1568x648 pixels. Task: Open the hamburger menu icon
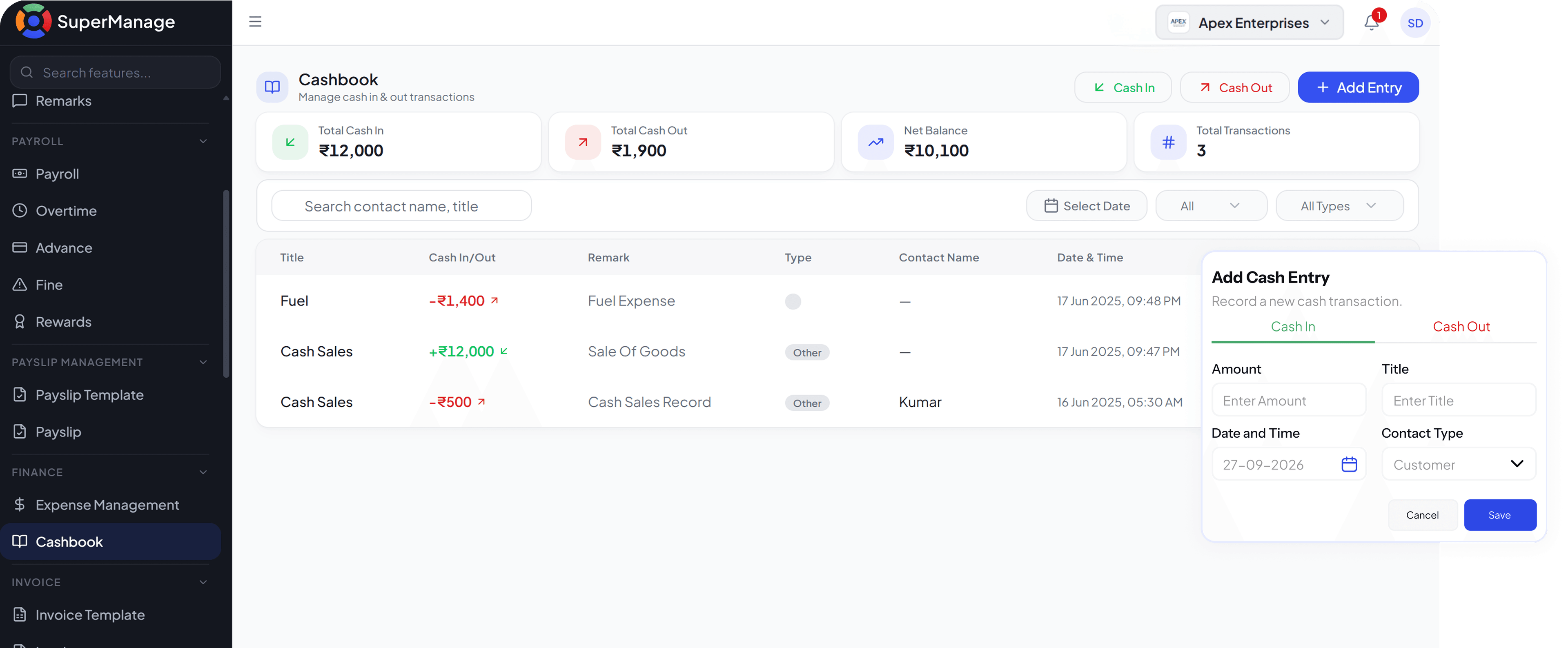[x=255, y=22]
